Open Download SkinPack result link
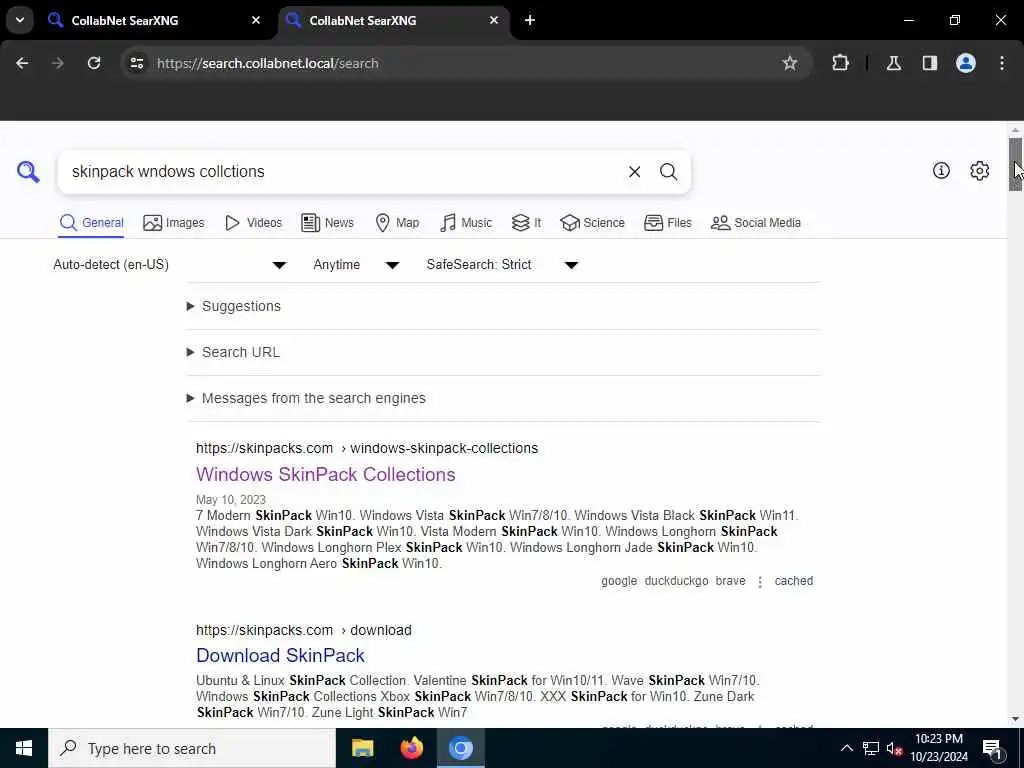 pyautogui.click(x=280, y=655)
